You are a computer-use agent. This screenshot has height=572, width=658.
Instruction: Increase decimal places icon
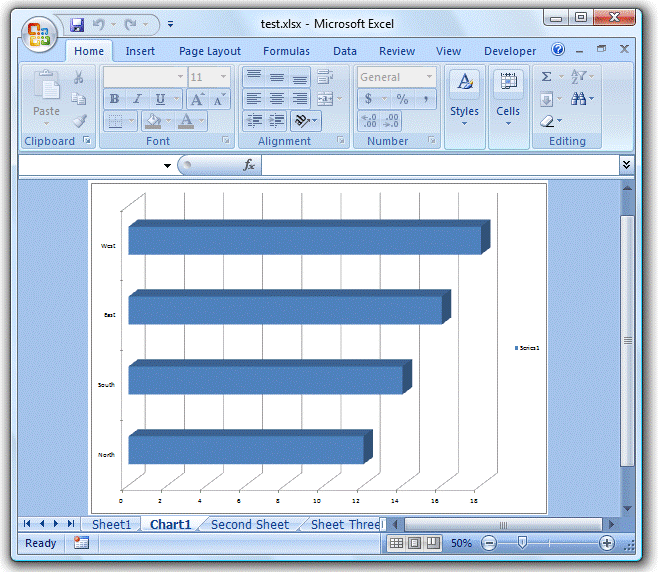point(370,121)
